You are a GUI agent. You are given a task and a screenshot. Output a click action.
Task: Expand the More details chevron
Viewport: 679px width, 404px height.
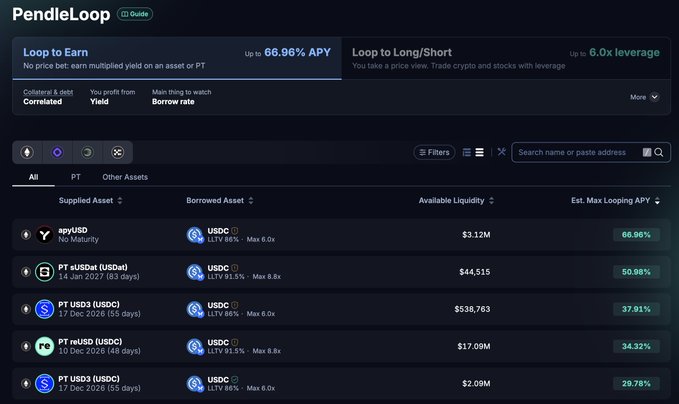pyautogui.click(x=655, y=97)
